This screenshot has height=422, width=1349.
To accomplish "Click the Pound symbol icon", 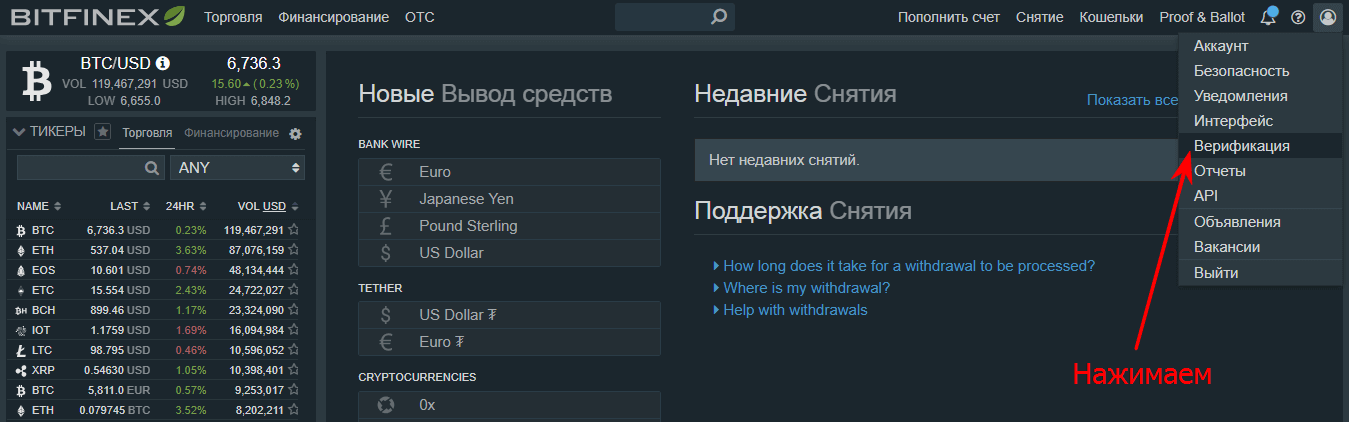I will point(386,226).
